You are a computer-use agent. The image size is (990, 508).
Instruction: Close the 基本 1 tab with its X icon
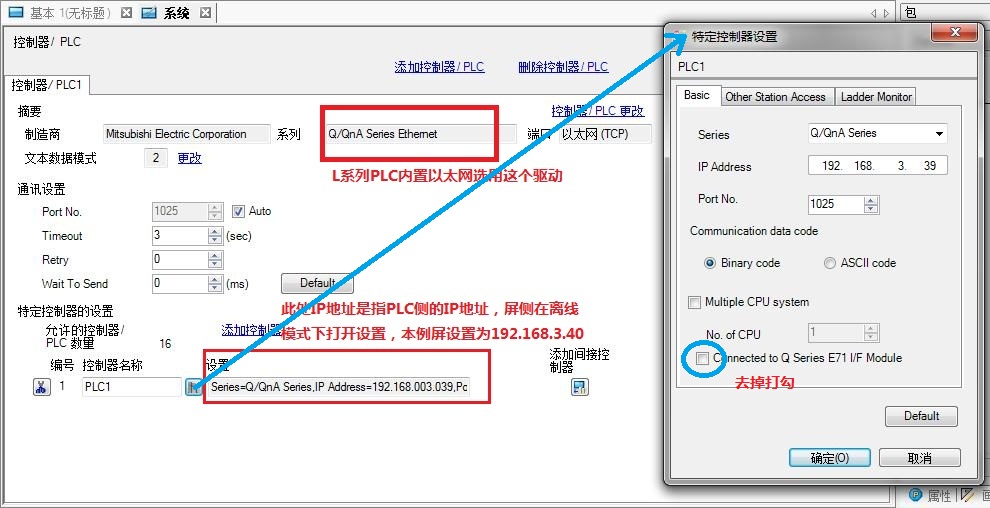[126, 13]
